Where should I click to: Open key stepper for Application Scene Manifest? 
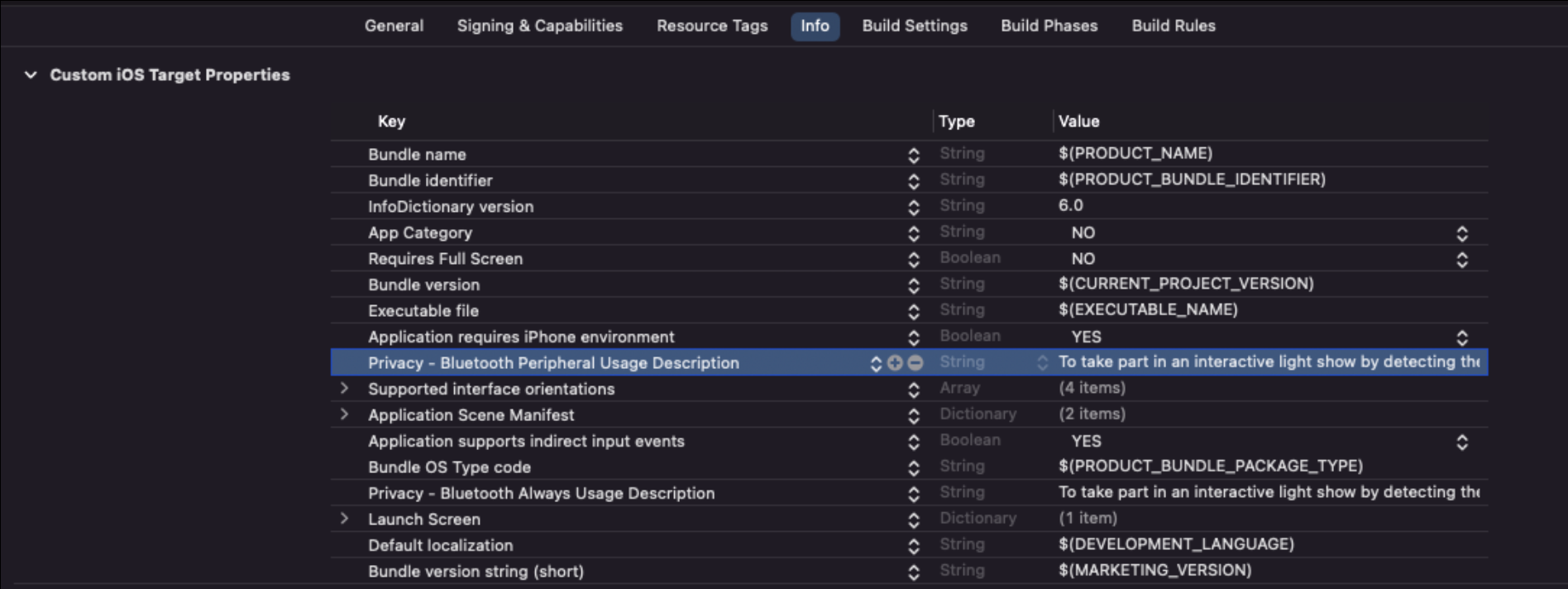(x=913, y=415)
